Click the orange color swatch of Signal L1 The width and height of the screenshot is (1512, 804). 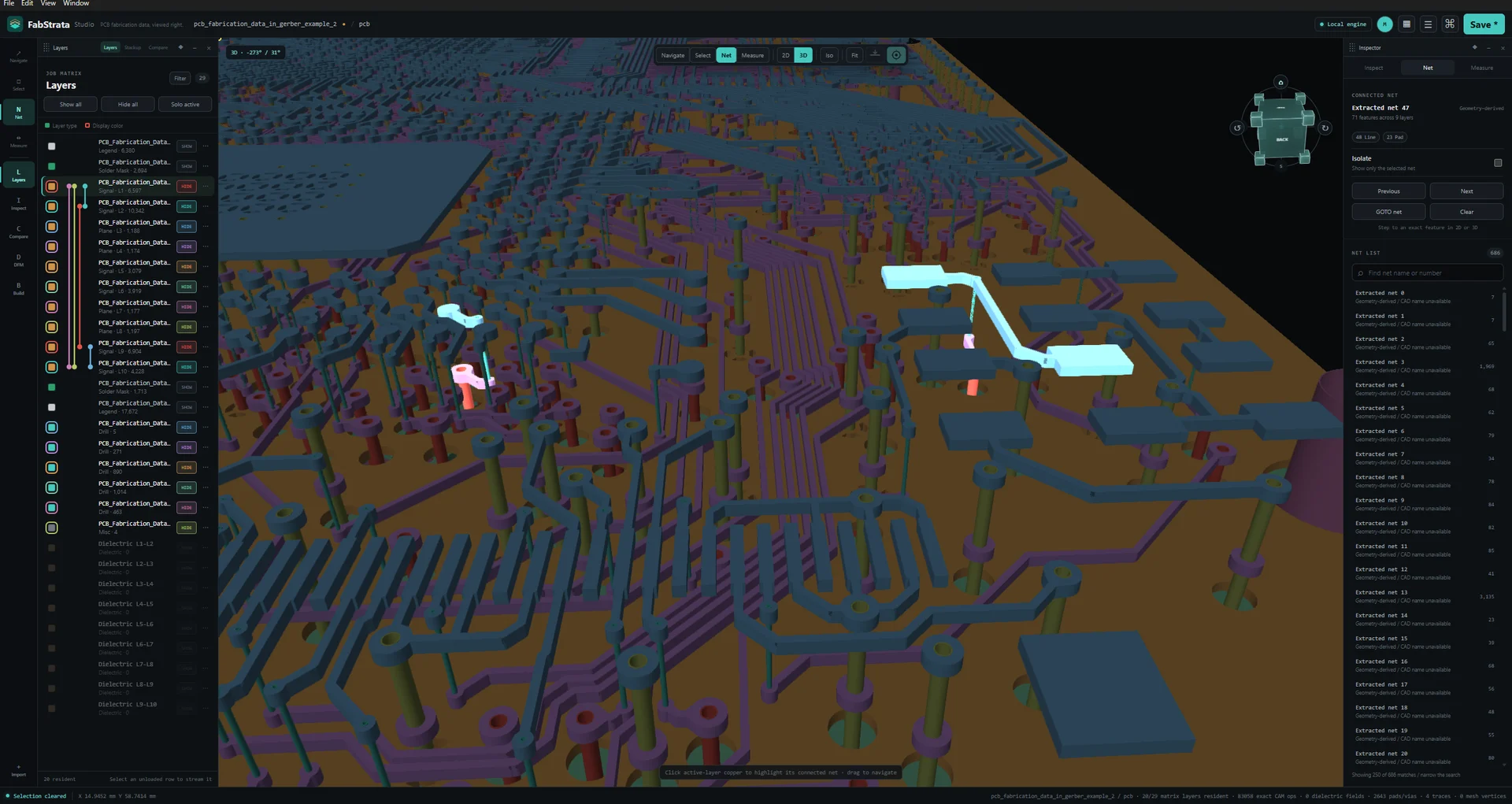click(51, 187)
